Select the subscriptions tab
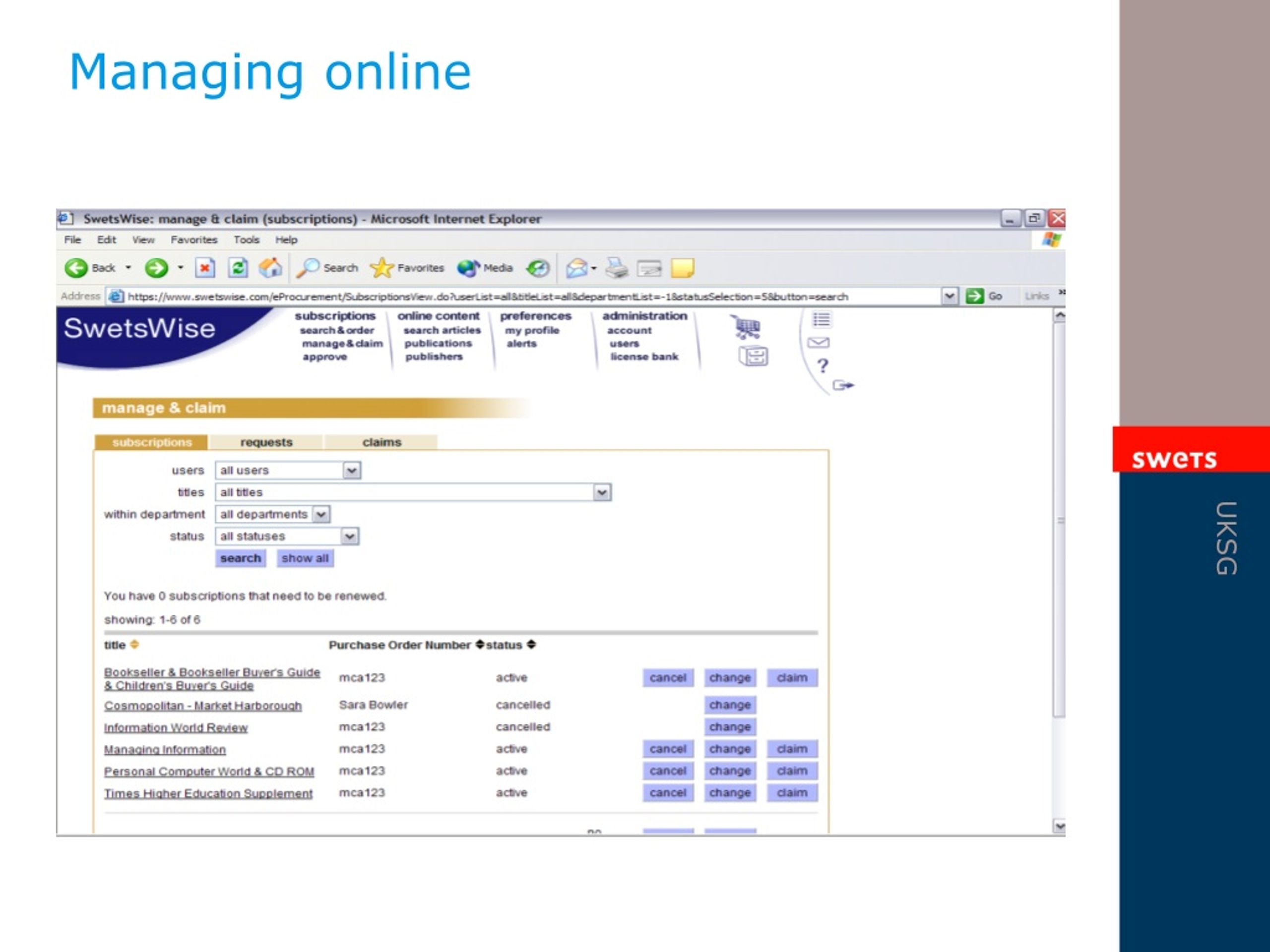The height and width of the screenshot is (952, 1270). [152, 442]
